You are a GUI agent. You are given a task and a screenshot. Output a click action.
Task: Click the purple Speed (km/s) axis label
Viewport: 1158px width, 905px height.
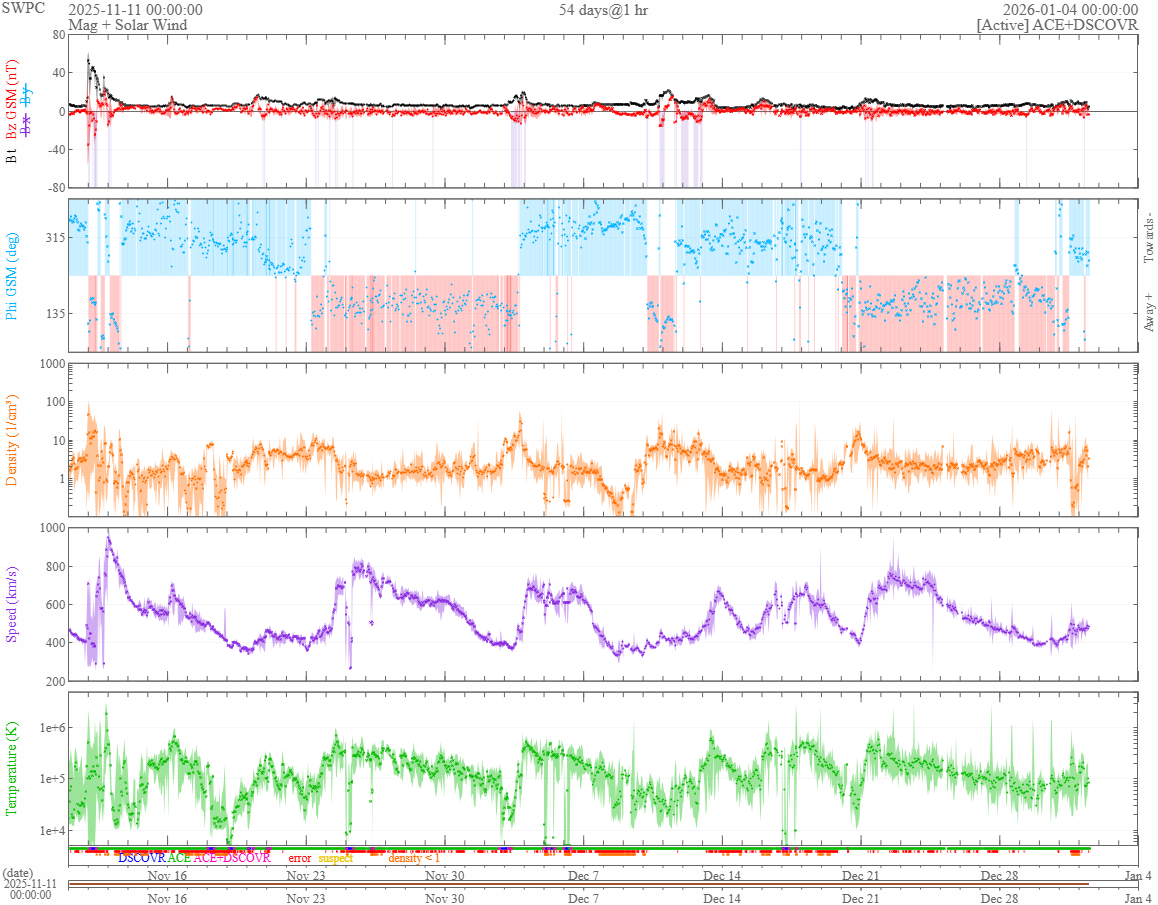[x=12, y=604]
